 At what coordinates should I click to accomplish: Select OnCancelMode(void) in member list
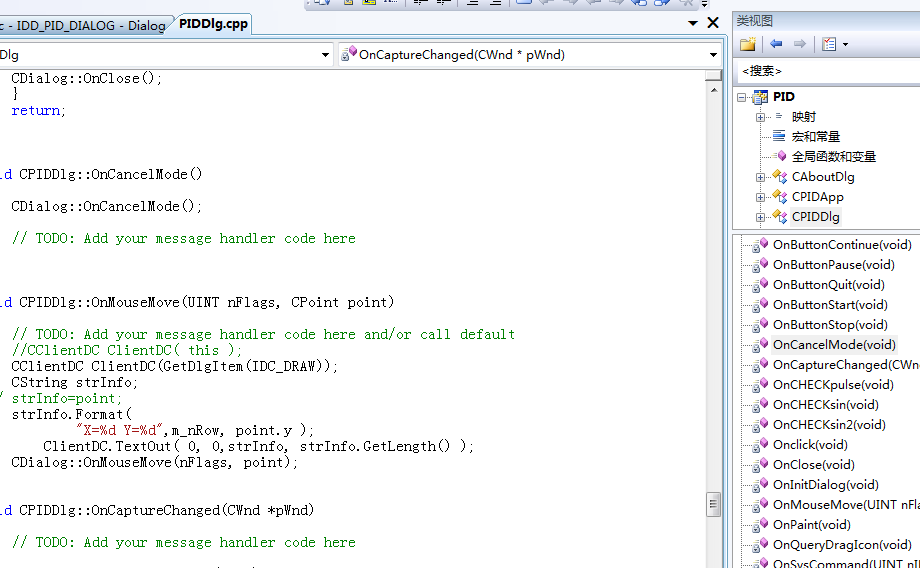834,345
